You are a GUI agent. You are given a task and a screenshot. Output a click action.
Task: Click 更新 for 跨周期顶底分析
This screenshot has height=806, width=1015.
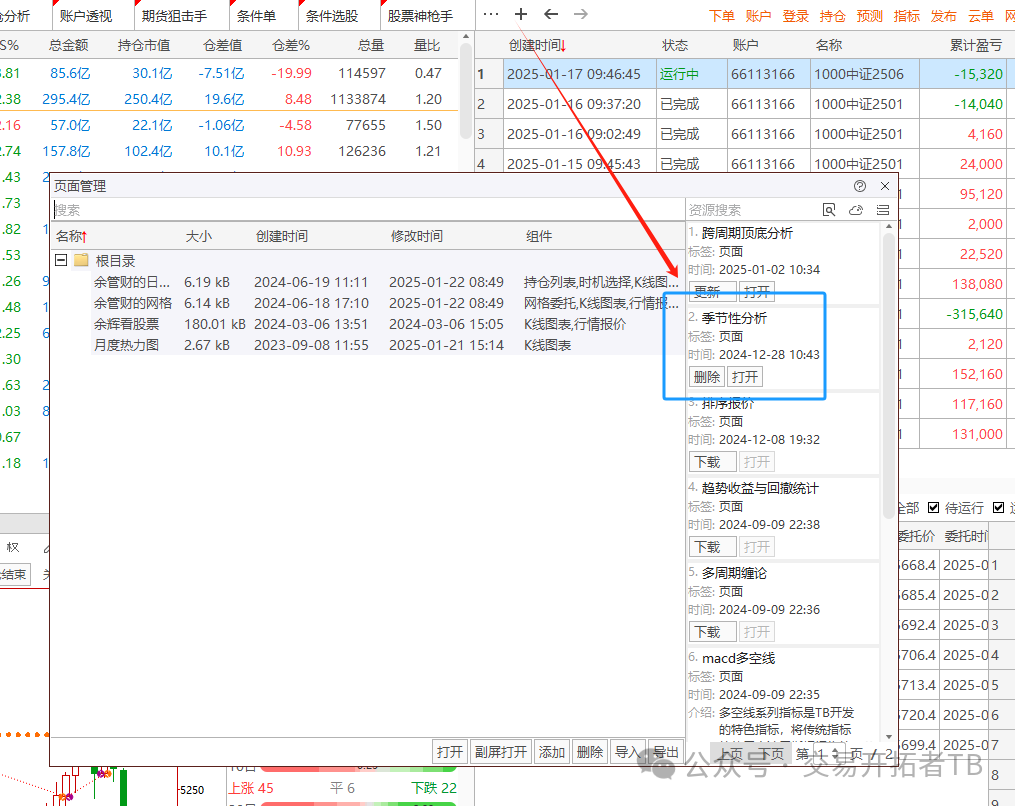713,292
